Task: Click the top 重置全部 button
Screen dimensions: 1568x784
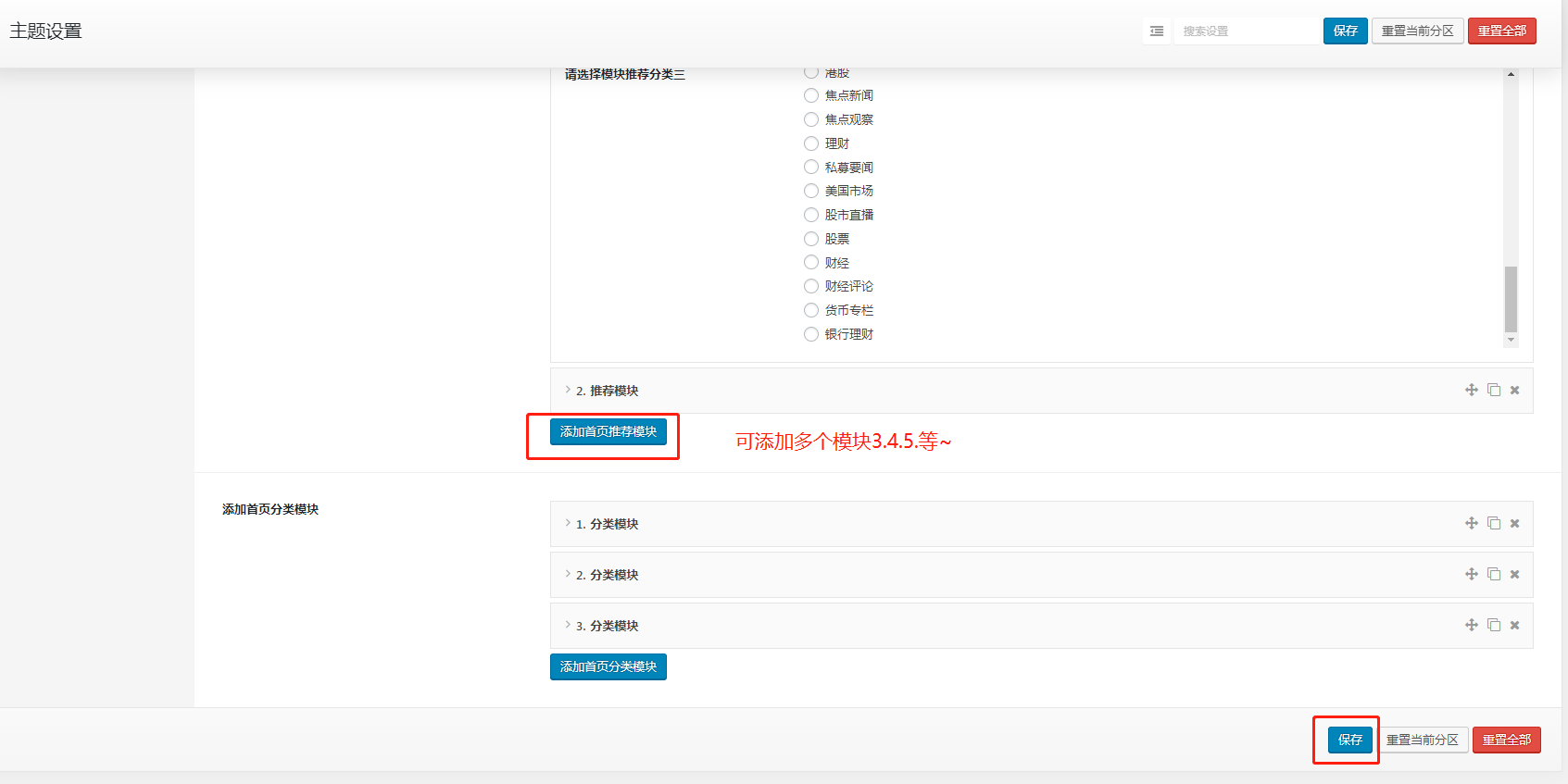Action: click(1502, 31)
